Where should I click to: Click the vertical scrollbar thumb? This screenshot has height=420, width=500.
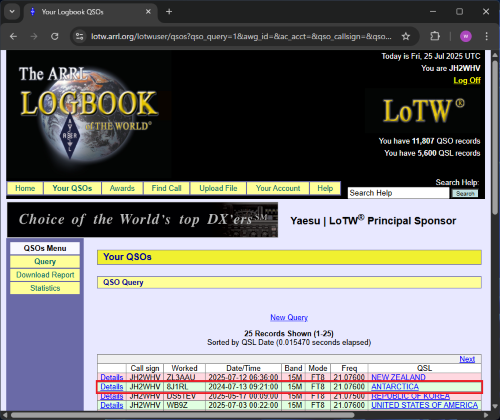[495, 137]
